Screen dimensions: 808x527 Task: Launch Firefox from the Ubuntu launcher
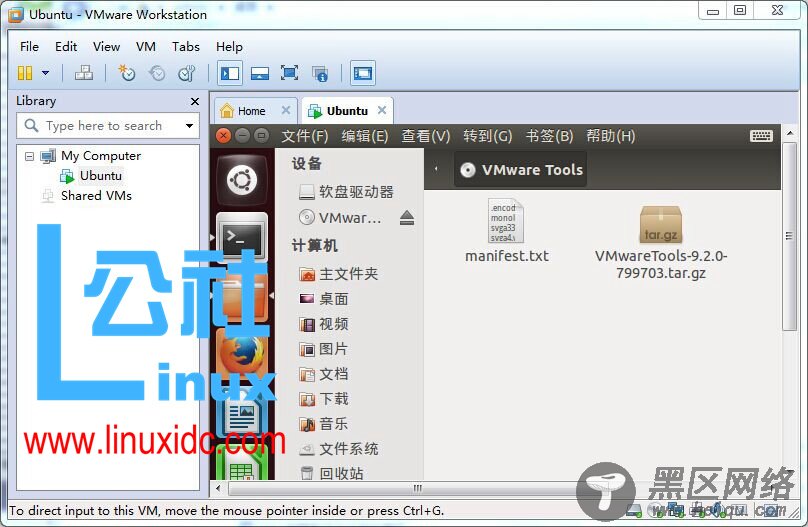[x=242, y=354]
